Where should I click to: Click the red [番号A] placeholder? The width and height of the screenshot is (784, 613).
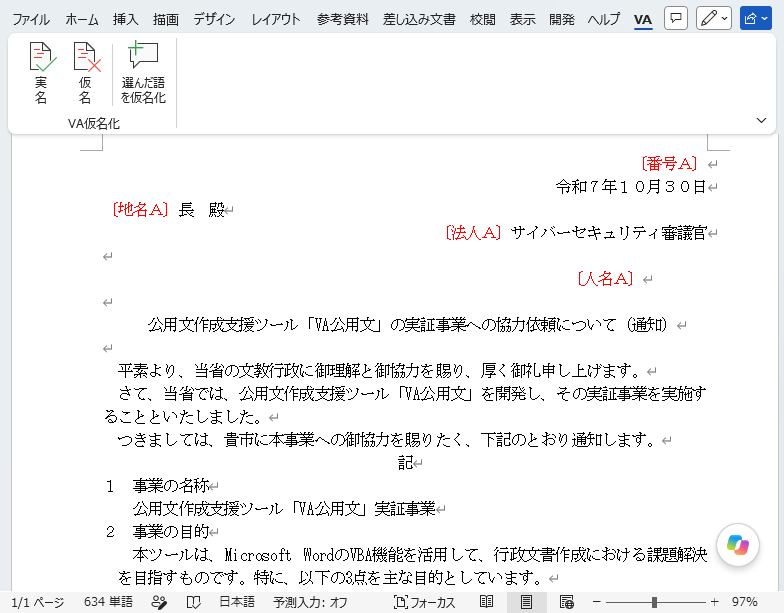click(x=669, y=164)
